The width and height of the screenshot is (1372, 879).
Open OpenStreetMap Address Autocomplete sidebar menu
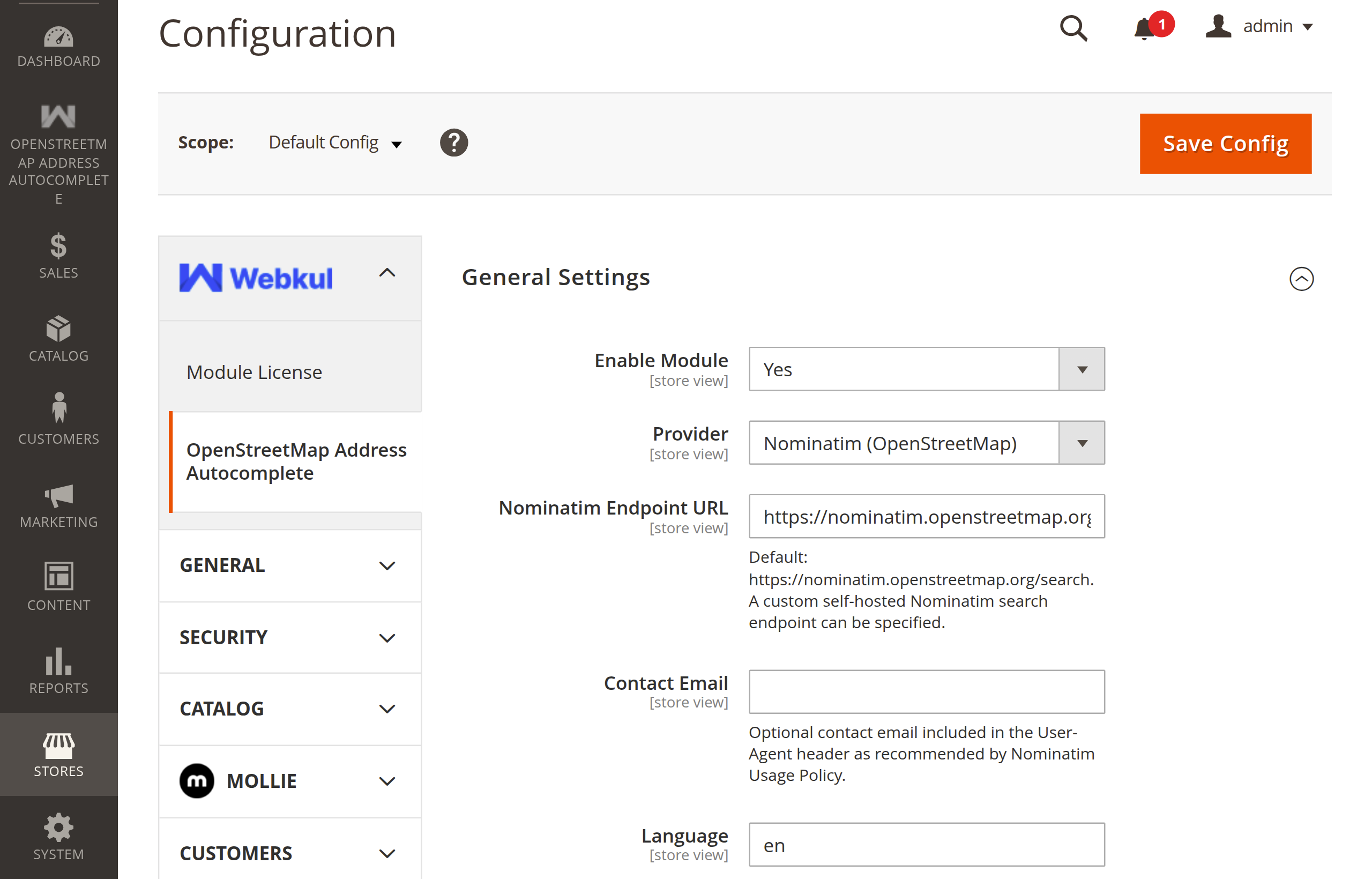click(59, 154)
